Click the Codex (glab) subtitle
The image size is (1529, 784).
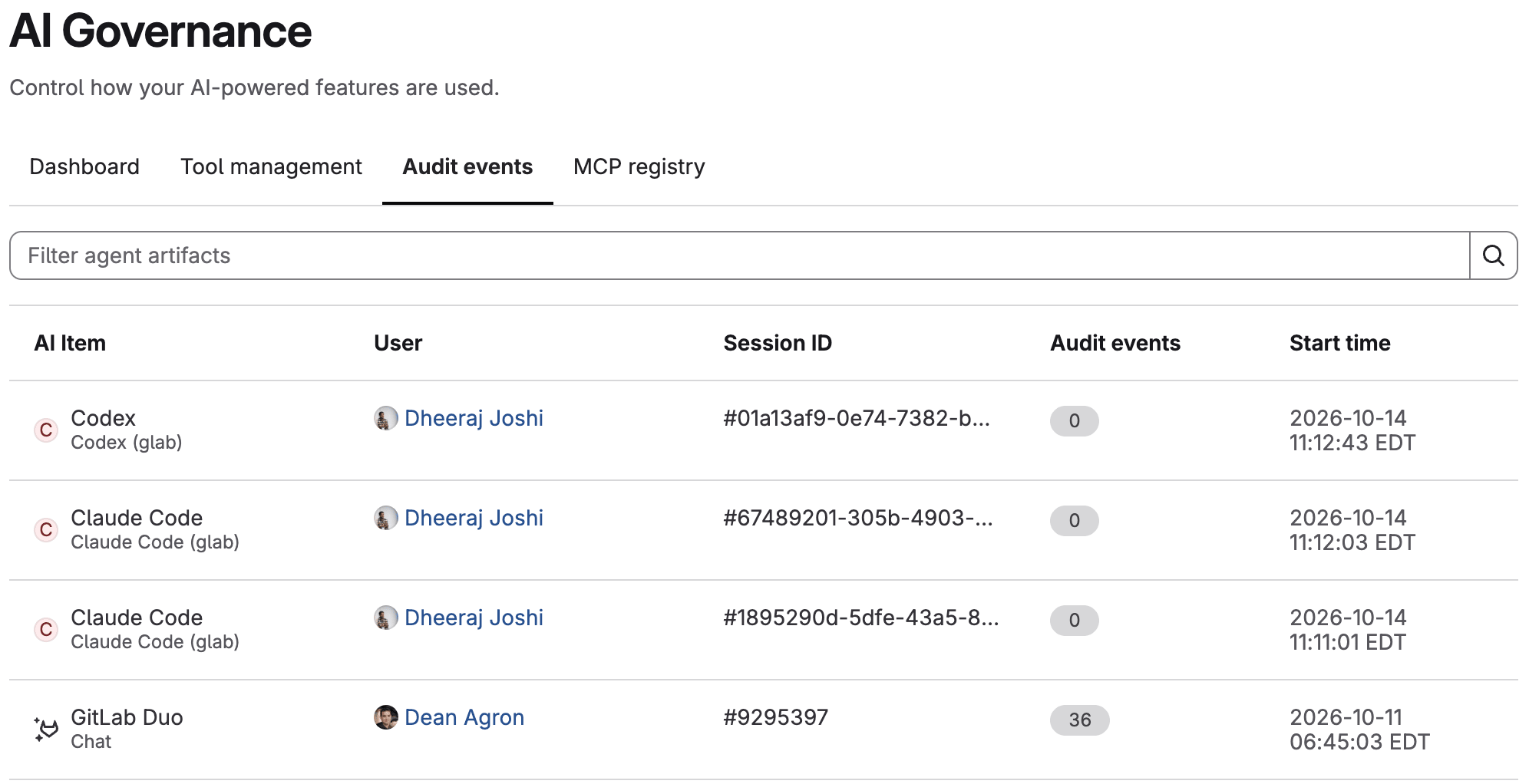click(x=126, y=443)
